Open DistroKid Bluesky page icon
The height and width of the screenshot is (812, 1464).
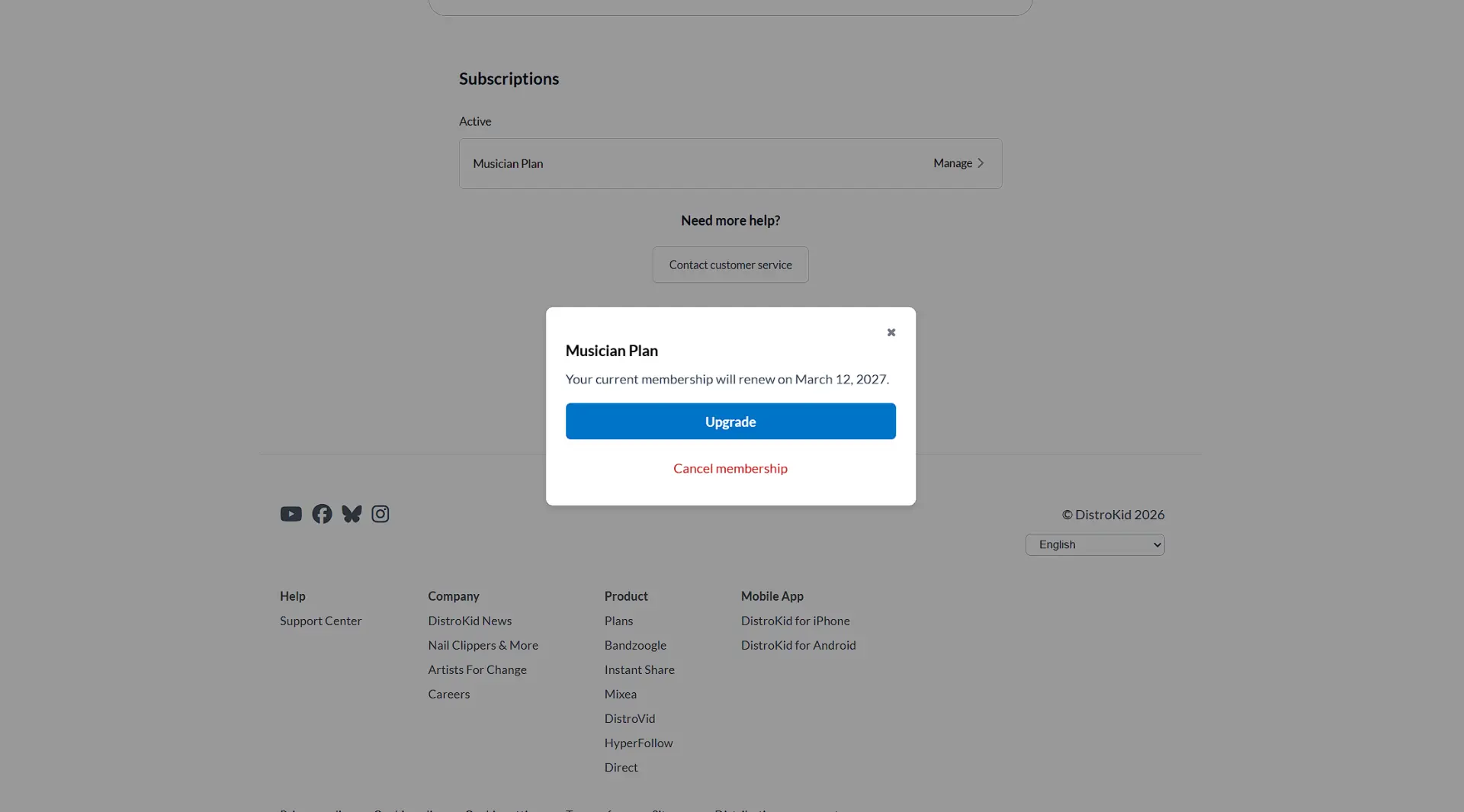click(352, 514)
